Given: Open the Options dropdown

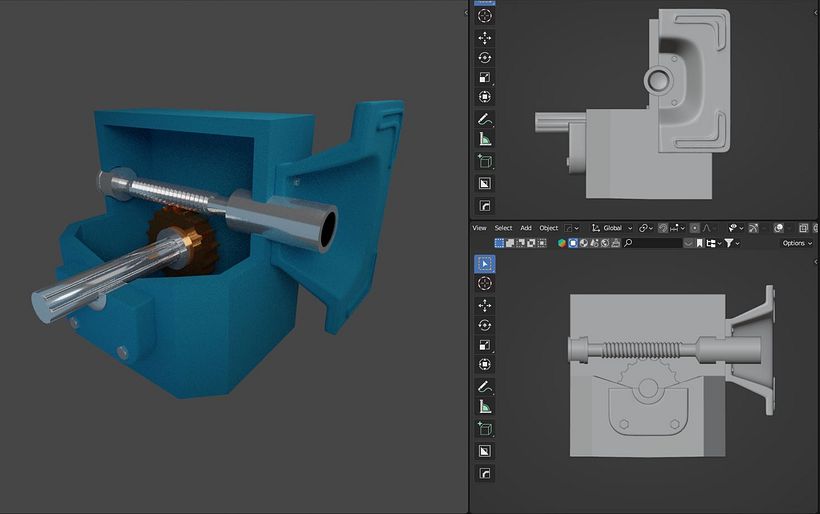Looking at the screenshot, I should (x=798, y=243).
